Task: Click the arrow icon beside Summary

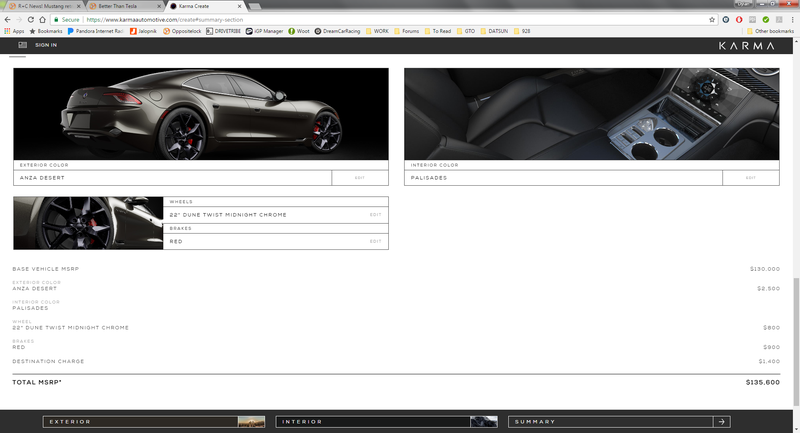Action: point(721,422)
